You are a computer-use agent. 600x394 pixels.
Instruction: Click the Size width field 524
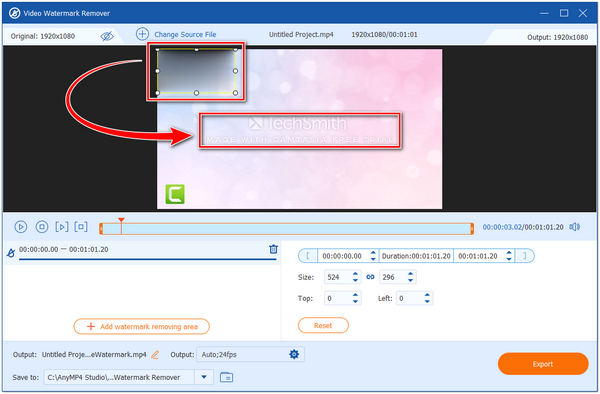click(338, 277)
